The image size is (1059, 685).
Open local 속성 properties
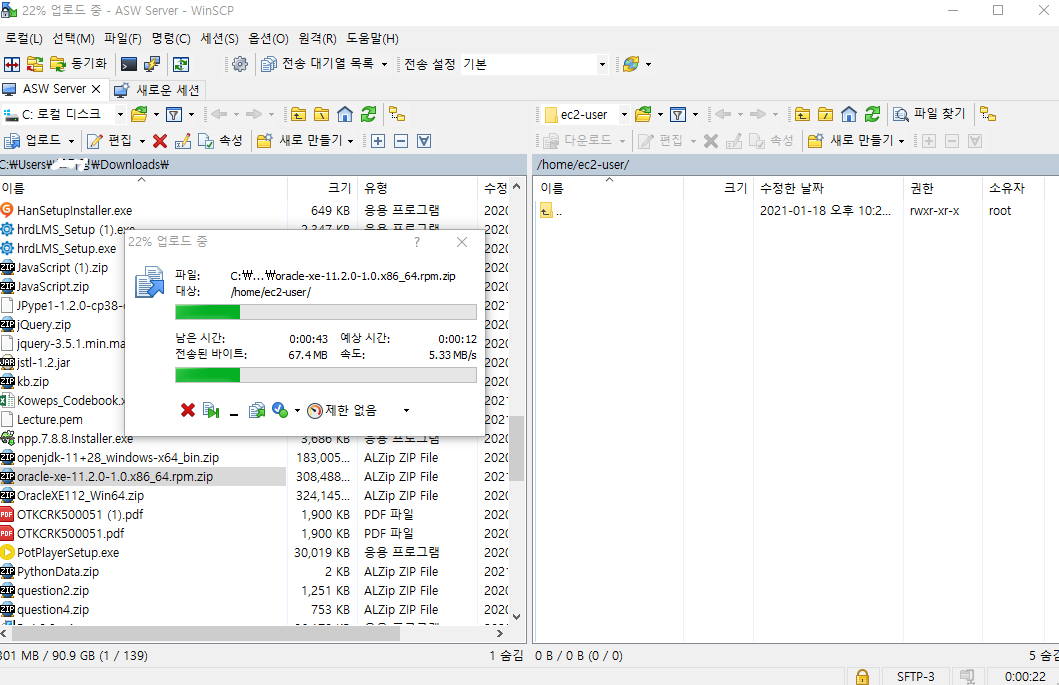click(220, 141)
